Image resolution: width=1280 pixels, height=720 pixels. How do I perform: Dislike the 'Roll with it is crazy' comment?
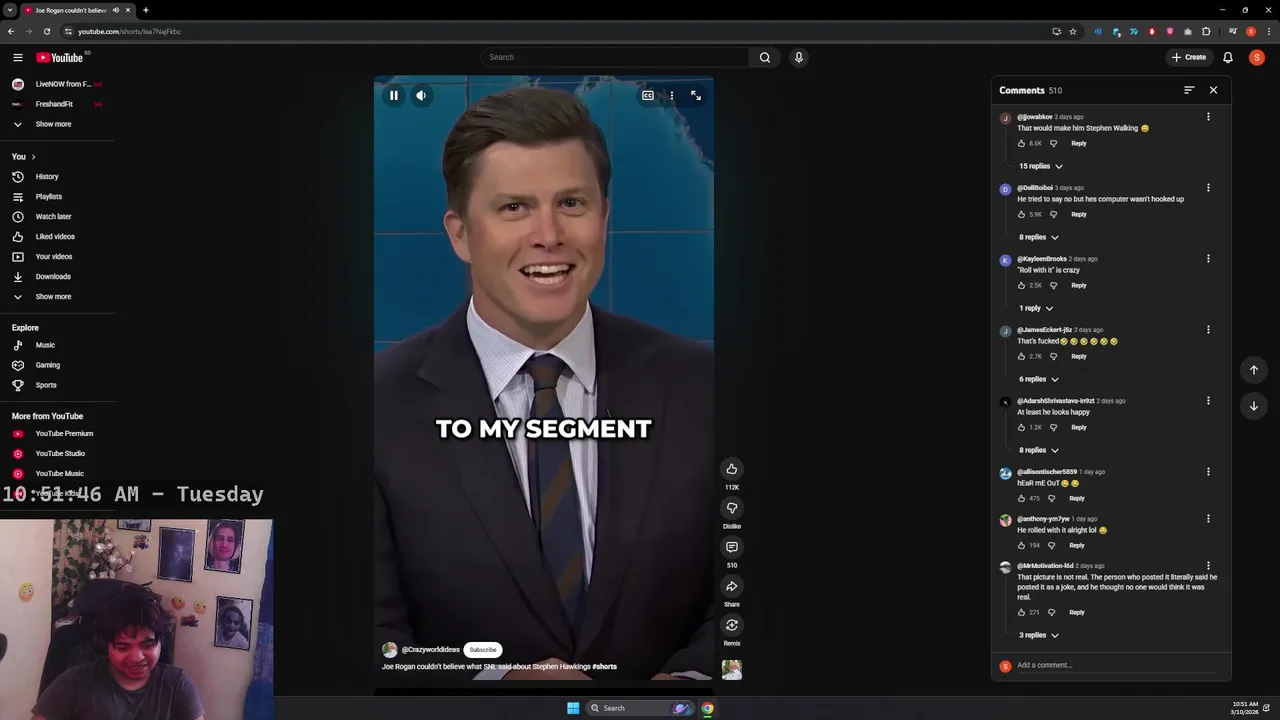pyautogui.click(x=1053, y=285)
